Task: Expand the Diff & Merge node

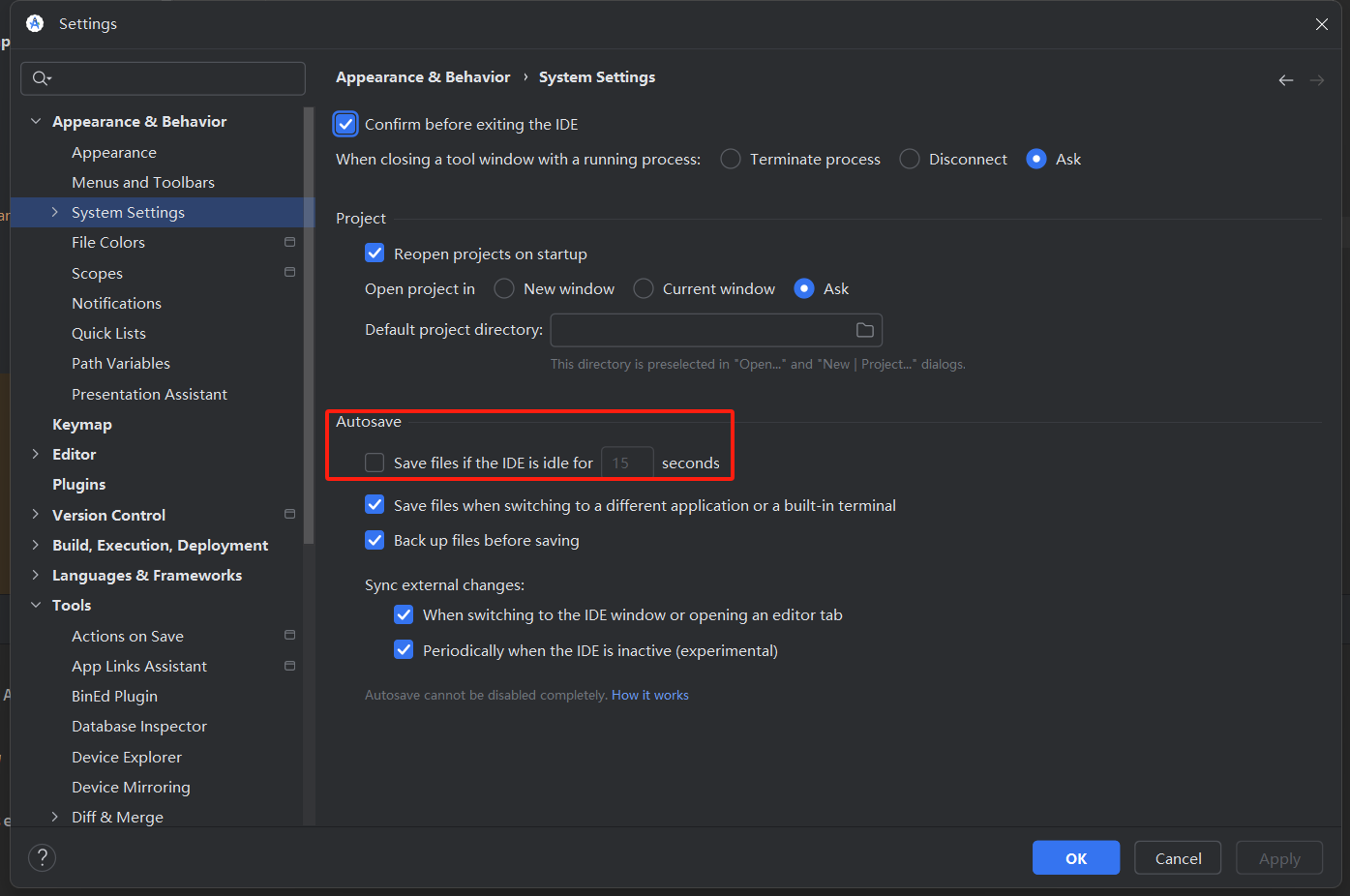Action: [x=55, y=817]
